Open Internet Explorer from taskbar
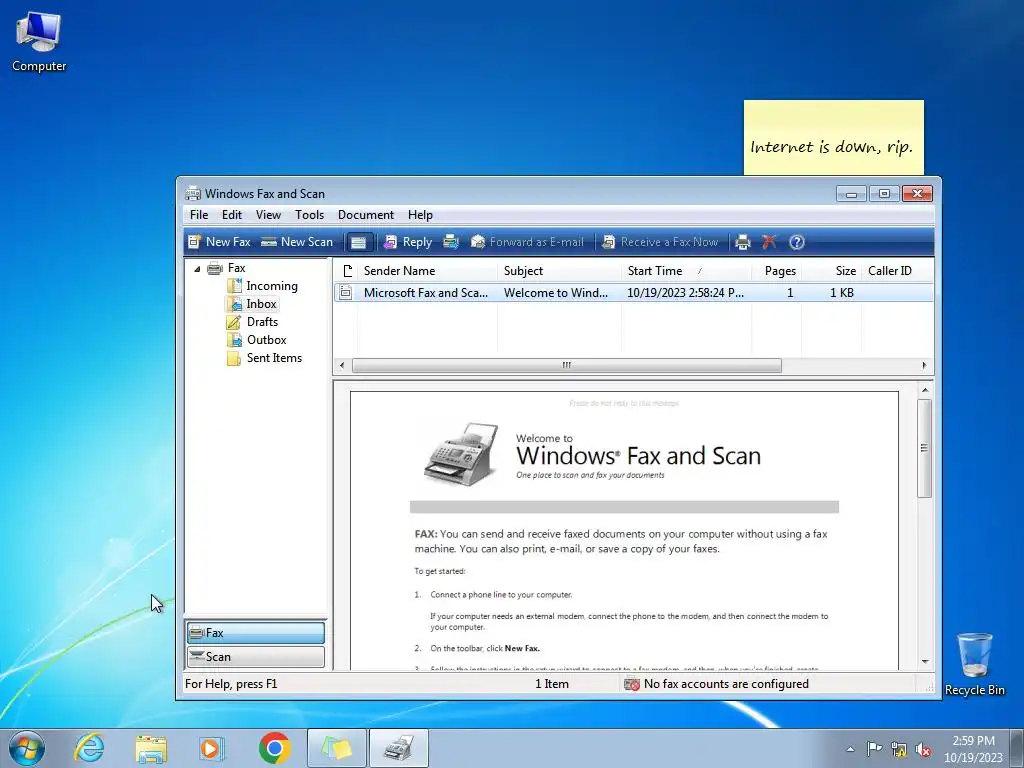This screenshot has width=1024, height=768. pos(89,748)
